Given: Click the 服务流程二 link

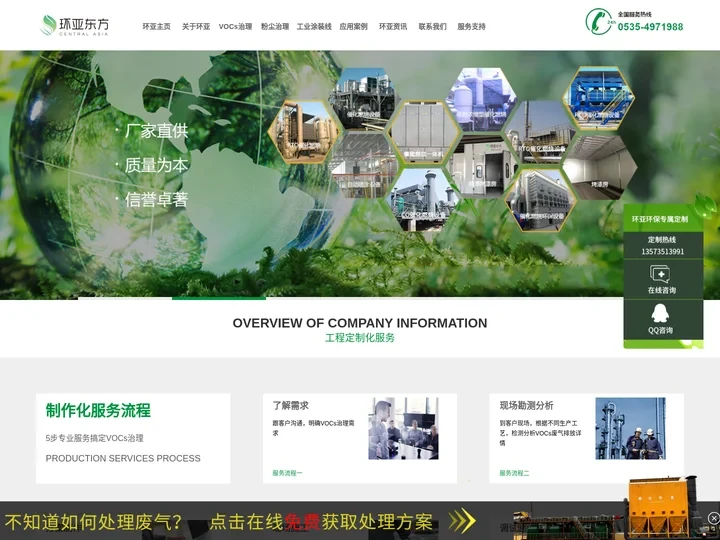Looking at the screenshot, I should (514, 473).
